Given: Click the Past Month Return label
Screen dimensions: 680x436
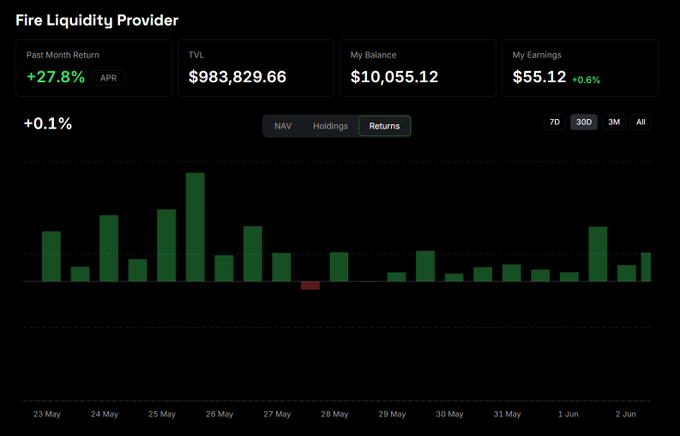Looking at the screenshot, I should point(62,55).
